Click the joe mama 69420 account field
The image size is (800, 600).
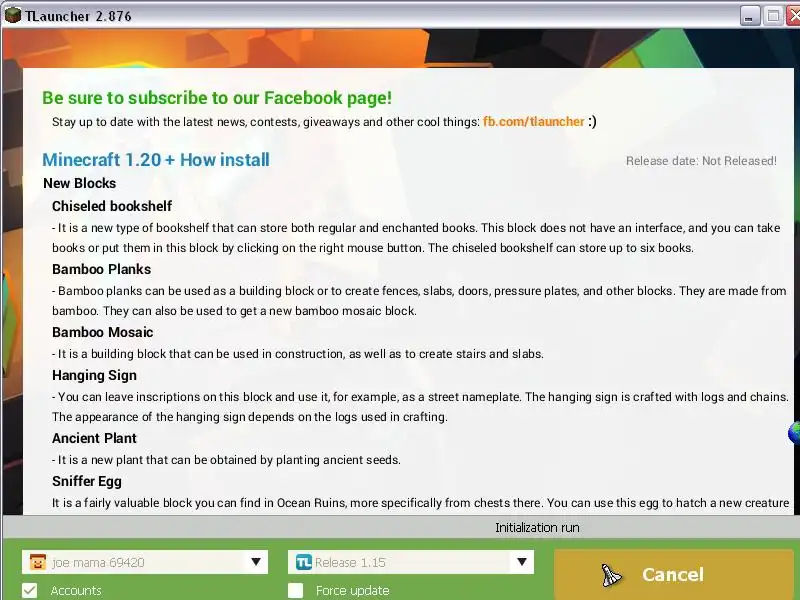[145, 562]
